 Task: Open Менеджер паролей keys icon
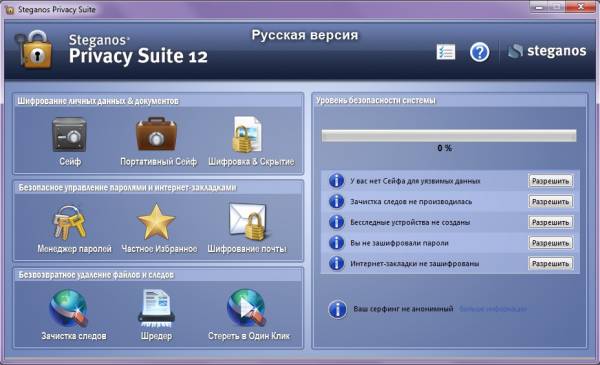point(69,223)
